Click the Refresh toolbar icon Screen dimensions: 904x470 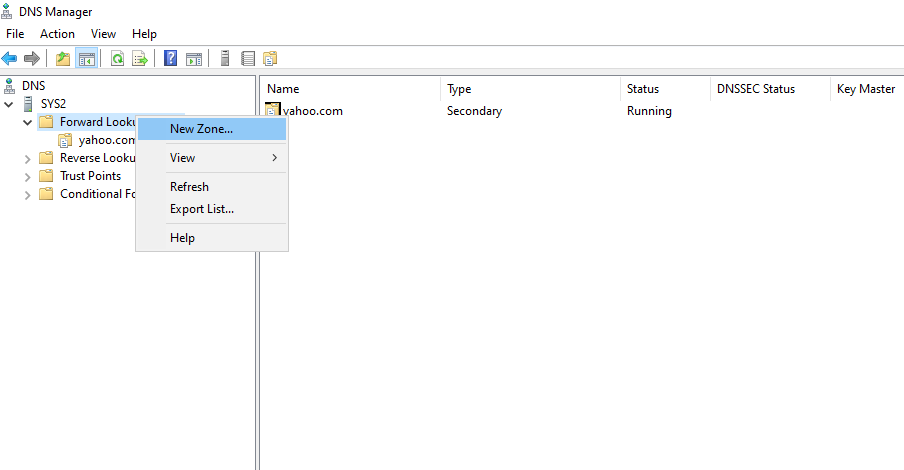tap(118, 58)
